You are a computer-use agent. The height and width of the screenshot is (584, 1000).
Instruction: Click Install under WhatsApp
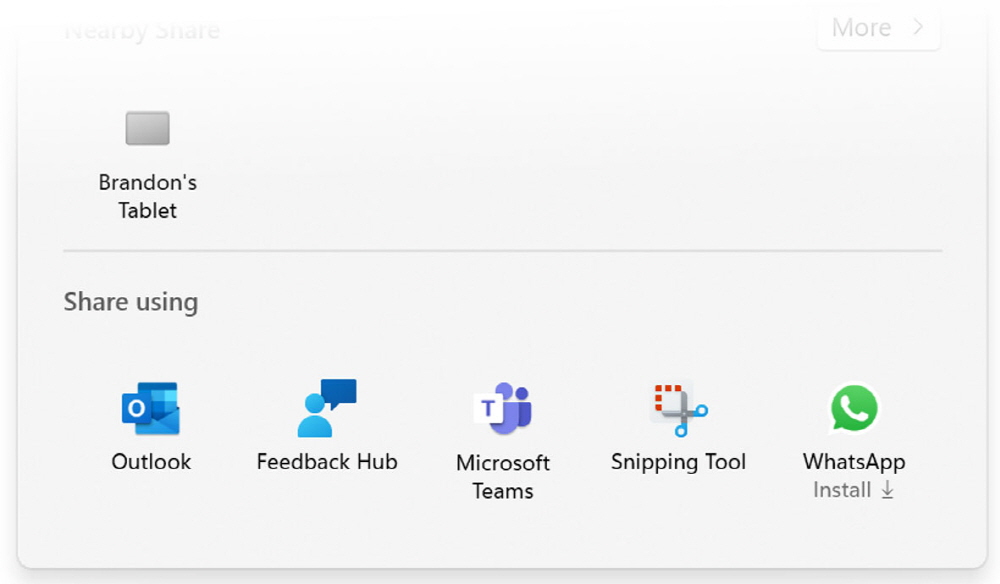tap(842, 490)
